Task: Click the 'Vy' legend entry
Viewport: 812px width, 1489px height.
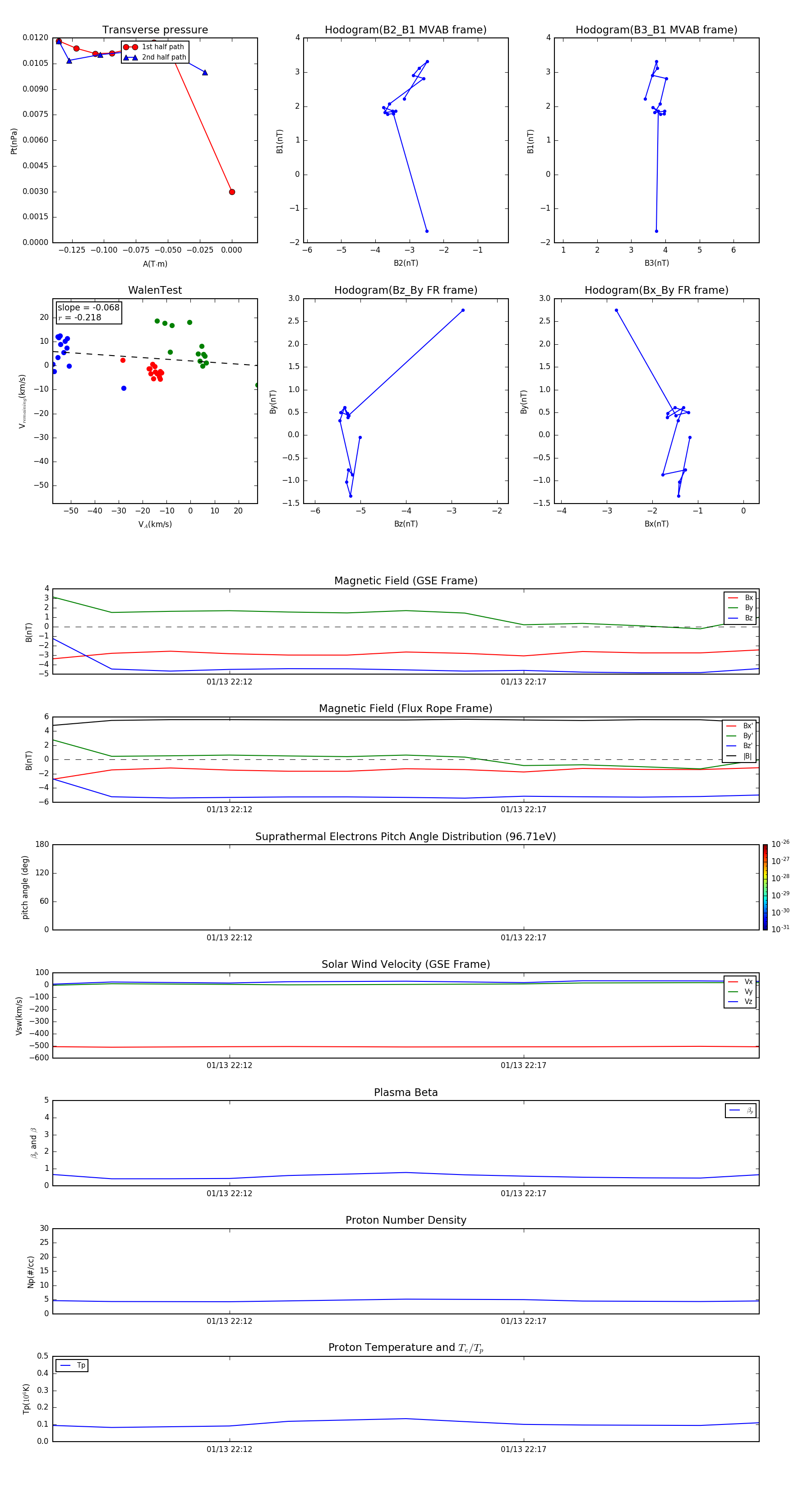Action: [x=740, y=991]
